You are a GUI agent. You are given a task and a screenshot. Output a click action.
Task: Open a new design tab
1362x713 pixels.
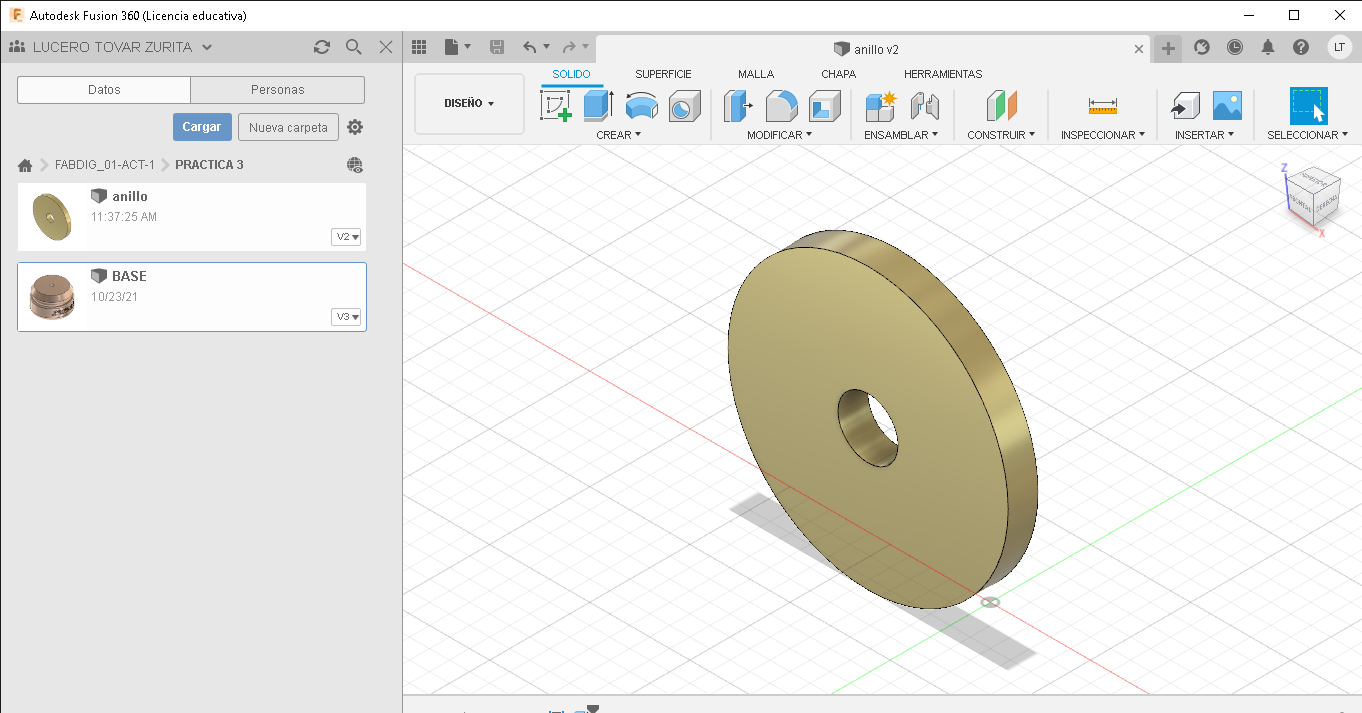(x=1168, y=48)
